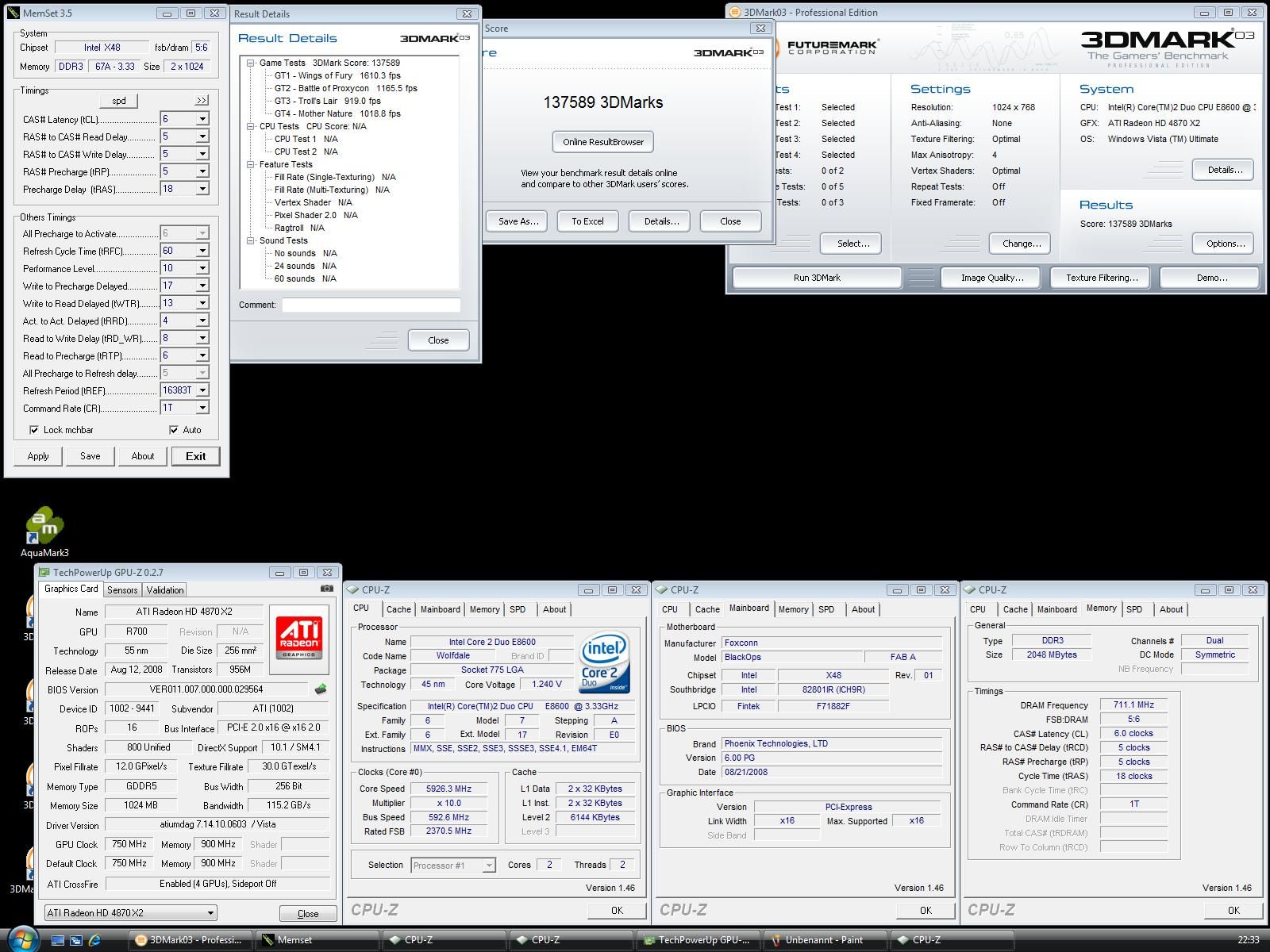This screenshot has height=952, width=1270.
Task: Switch to TechPowerUp GPU-Z taskbar button
Action: (x=698, y=940)
